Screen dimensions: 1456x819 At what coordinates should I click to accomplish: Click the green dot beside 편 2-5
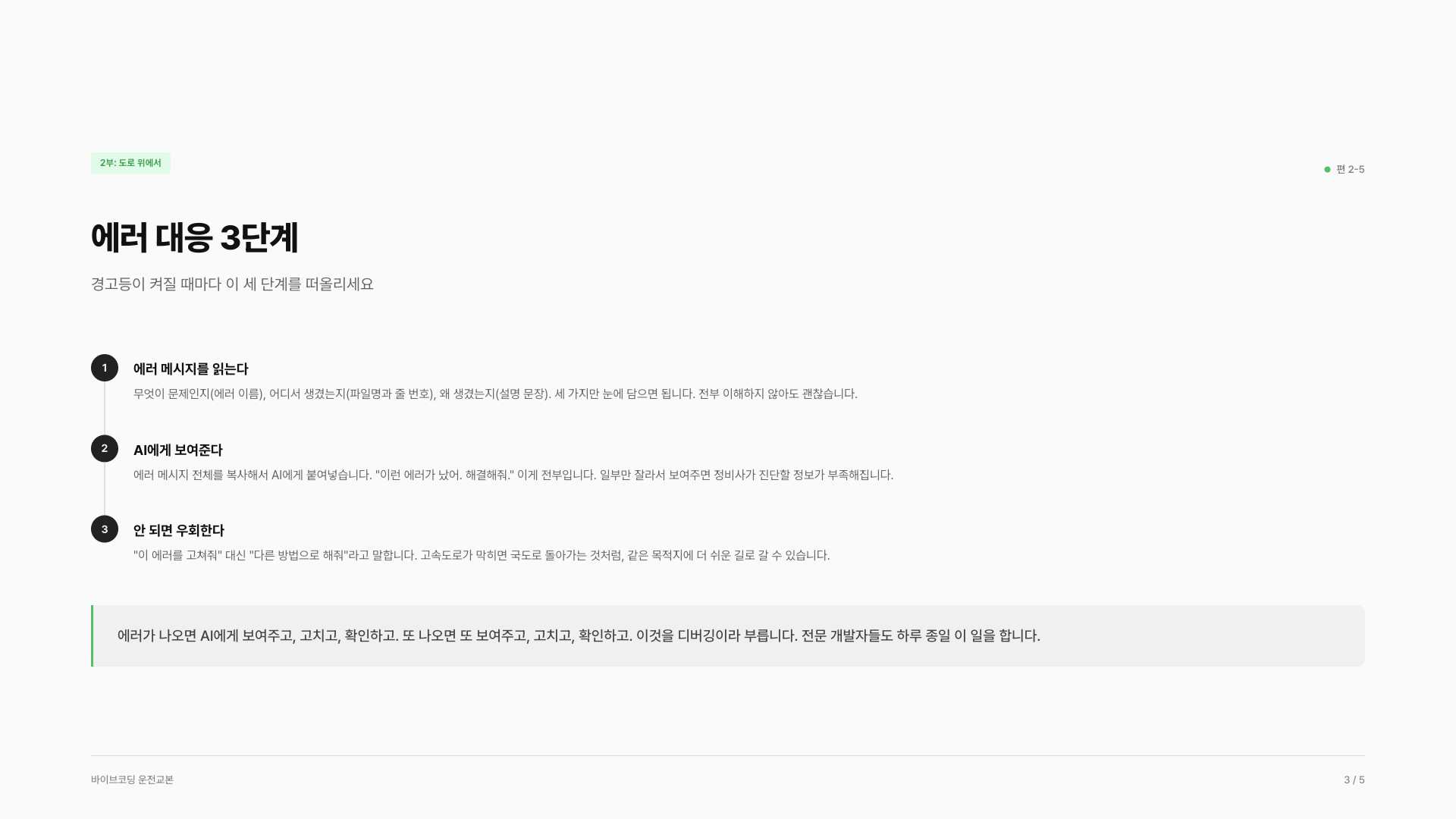1327,170
